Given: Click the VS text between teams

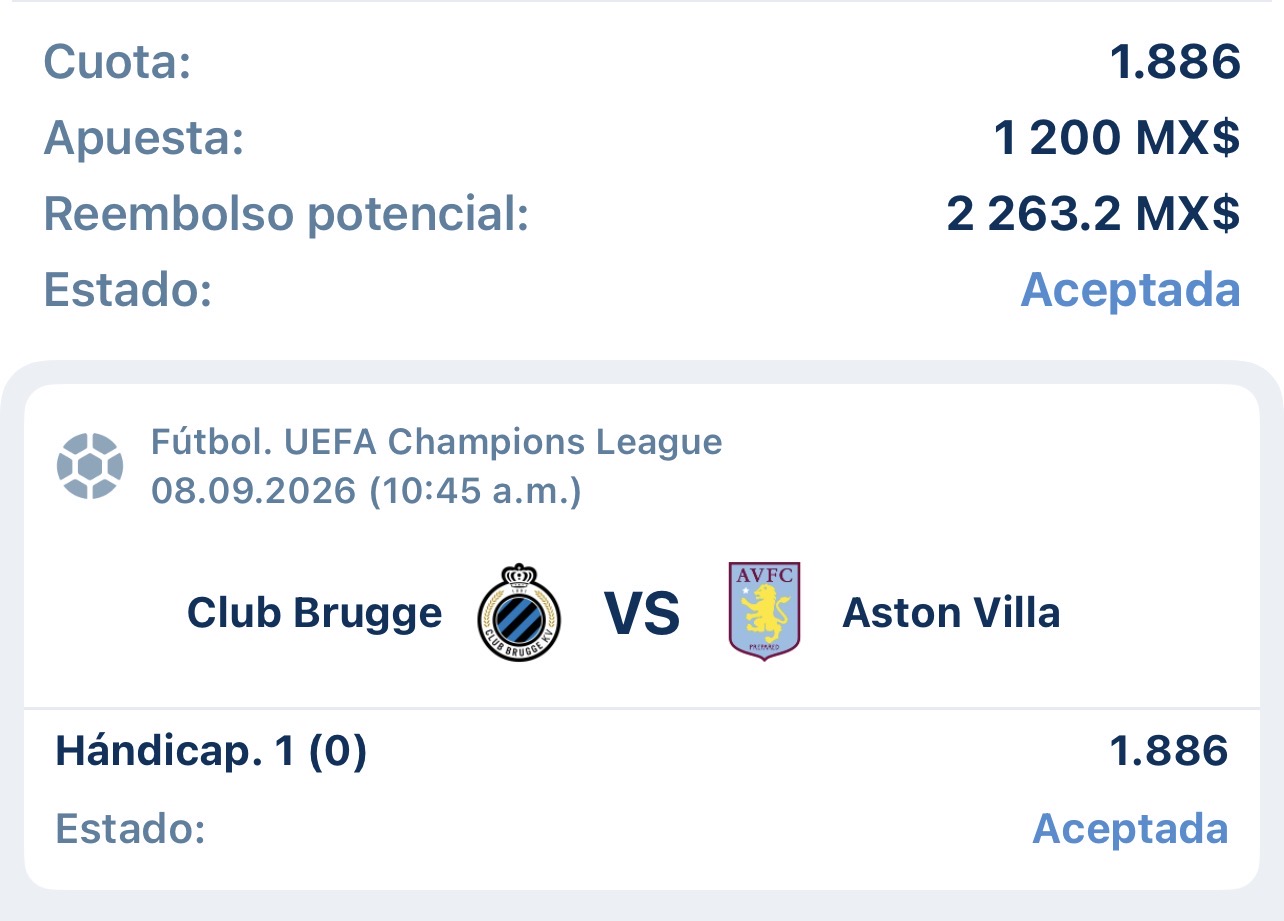Looking at the screenshot, I should pos(642,614).
